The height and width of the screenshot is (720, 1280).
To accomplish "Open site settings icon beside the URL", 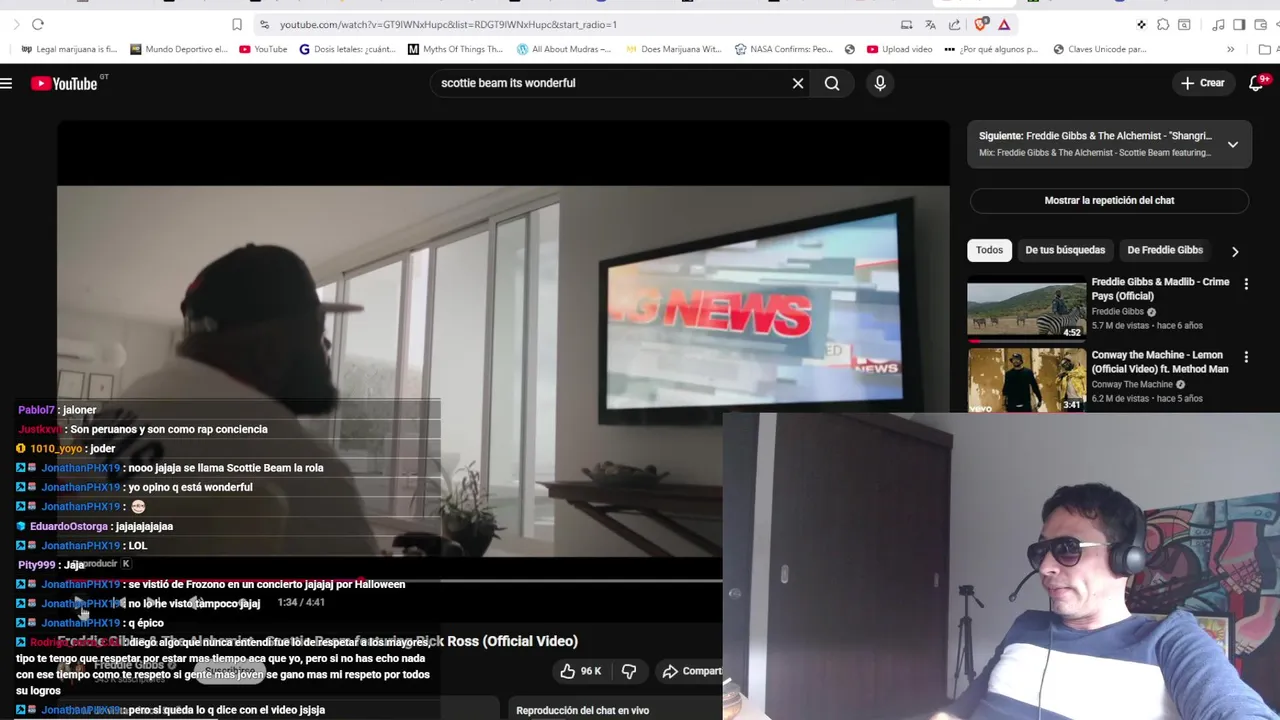I will (x=264, y=24).
